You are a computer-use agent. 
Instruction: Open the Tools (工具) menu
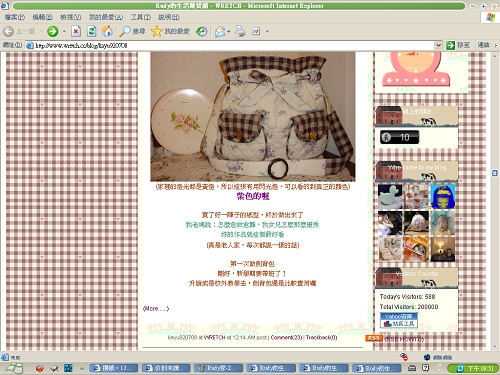140,17
